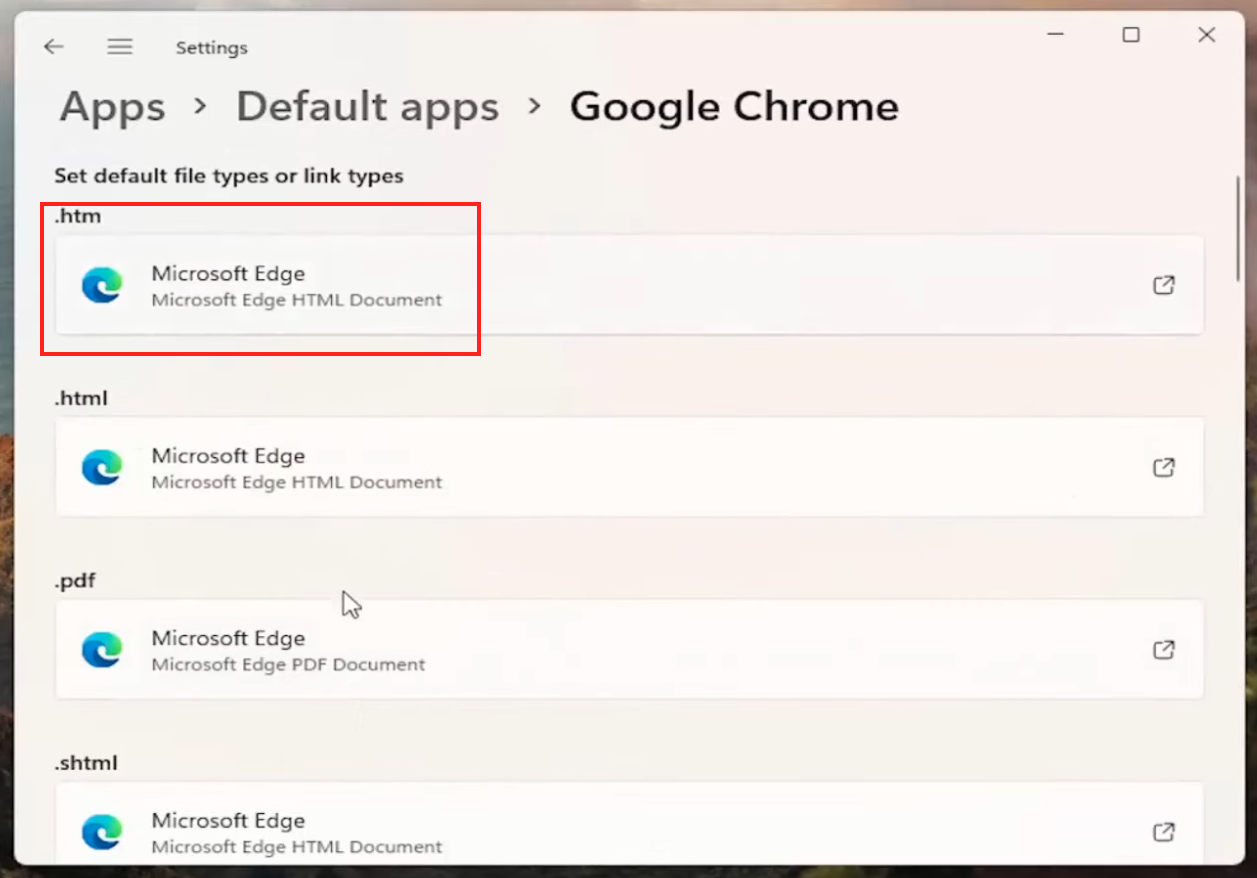The image size is (1257, 878).
Task: Open the hamburger navigation menu
Action: coord(120,47)
